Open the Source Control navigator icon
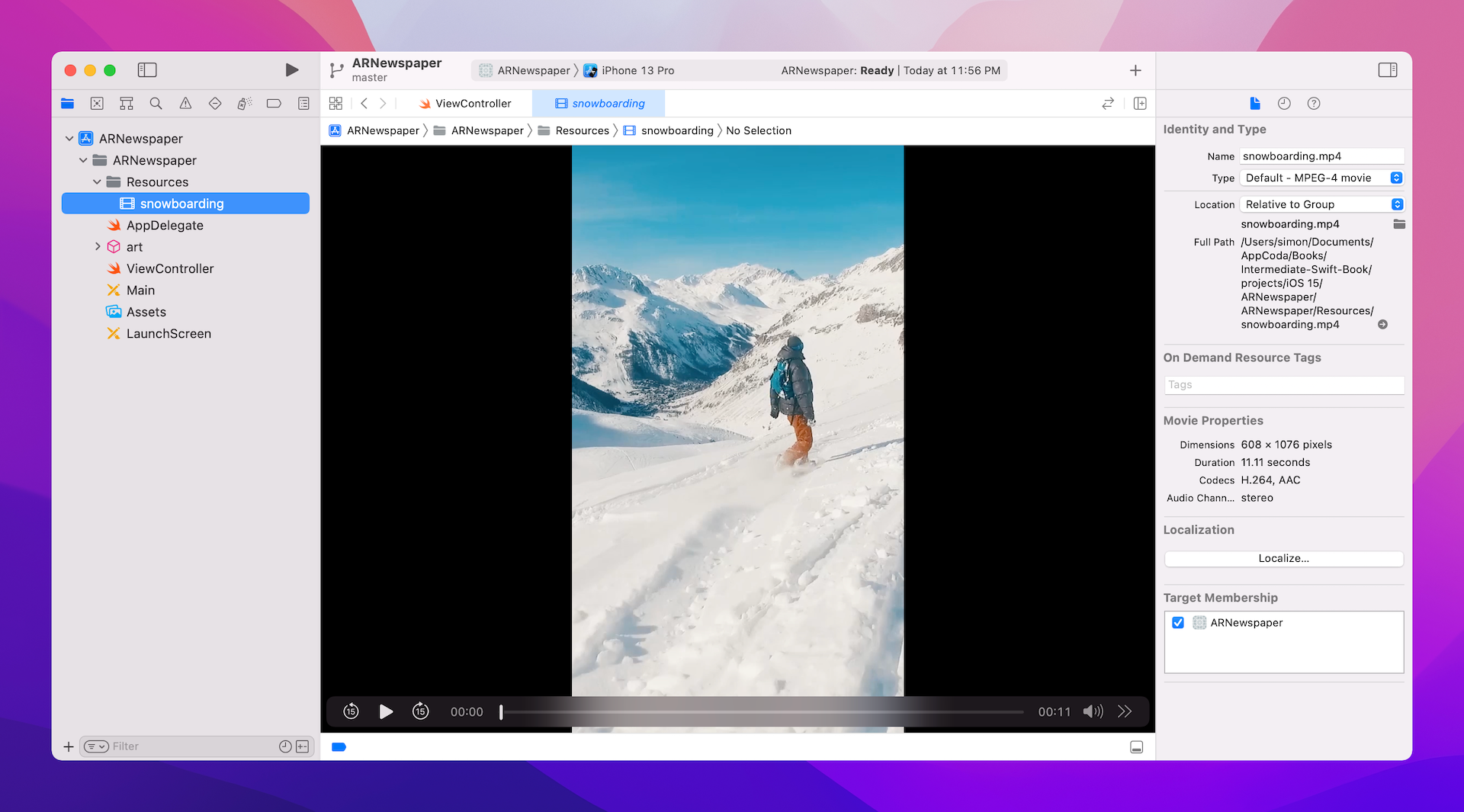Image resolution: width=1464 pixels, height=812 pixels. click(97, 104)
